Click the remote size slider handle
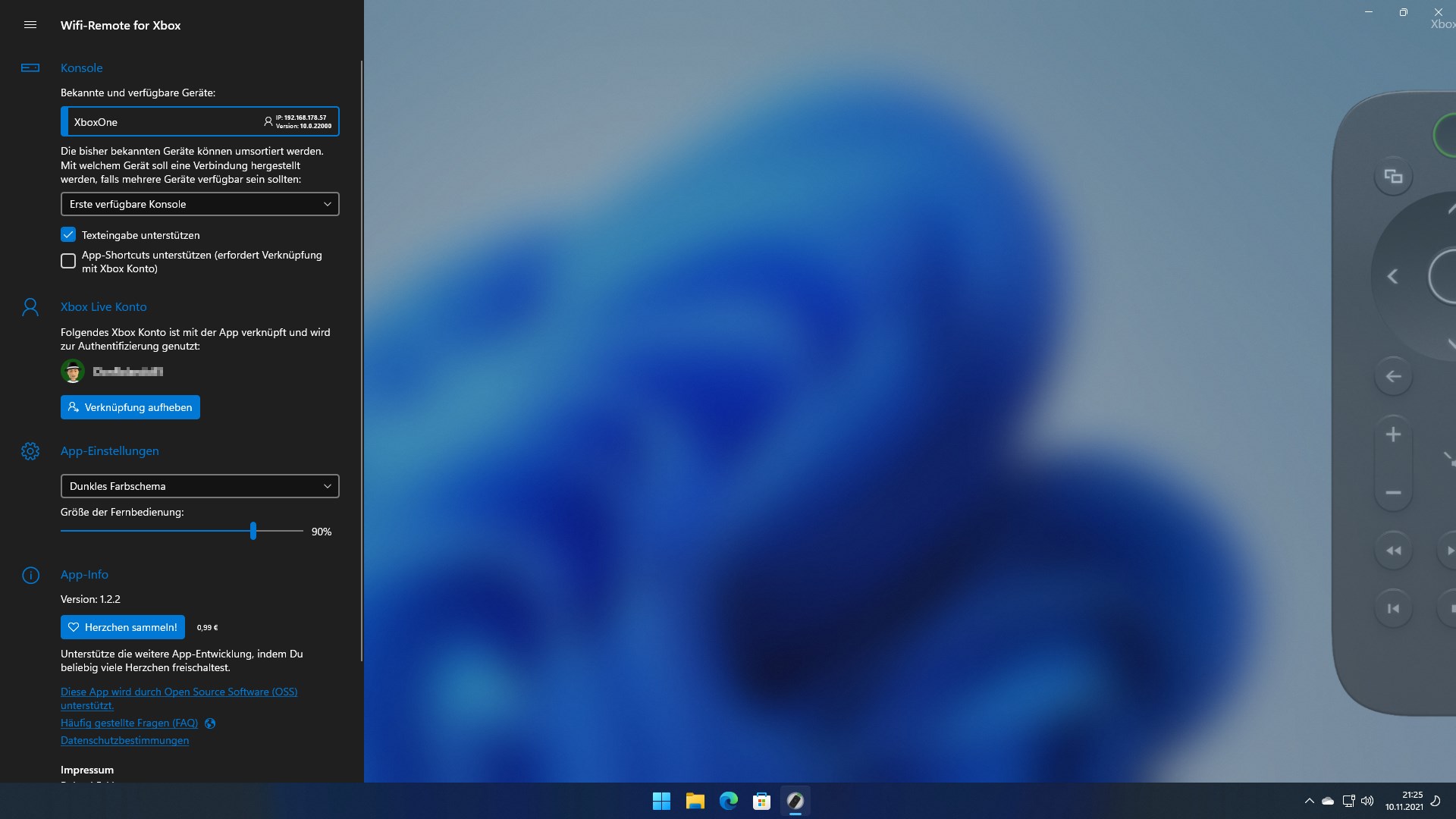 (x=253, y=531)
